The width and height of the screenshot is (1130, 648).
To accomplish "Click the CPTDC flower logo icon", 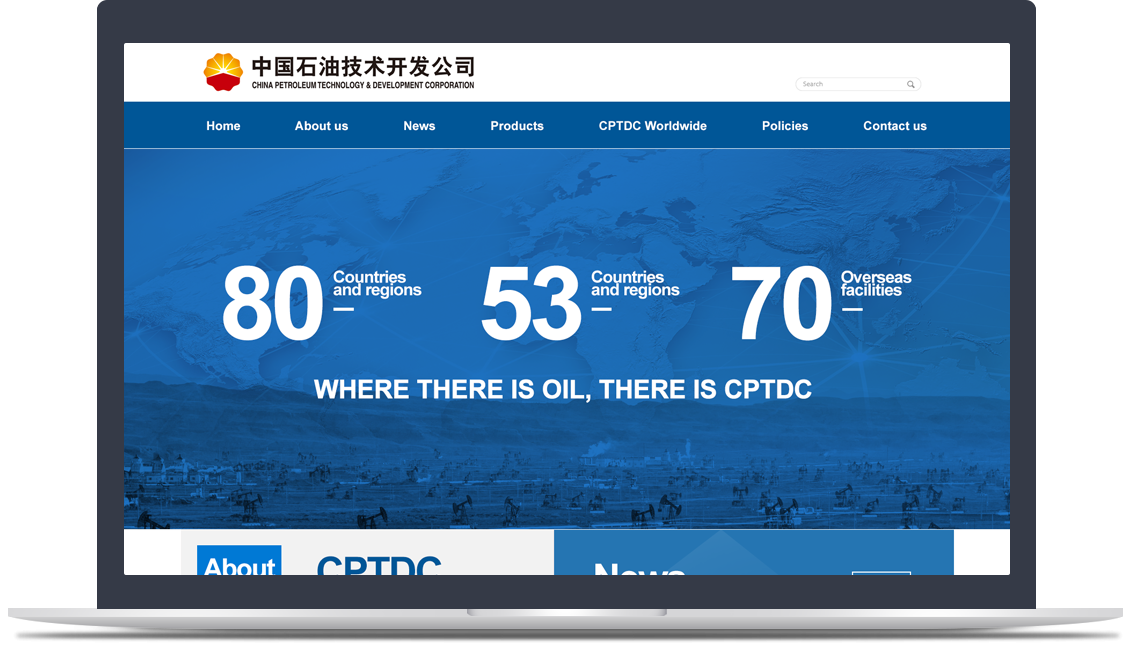I will coord(223,72).
